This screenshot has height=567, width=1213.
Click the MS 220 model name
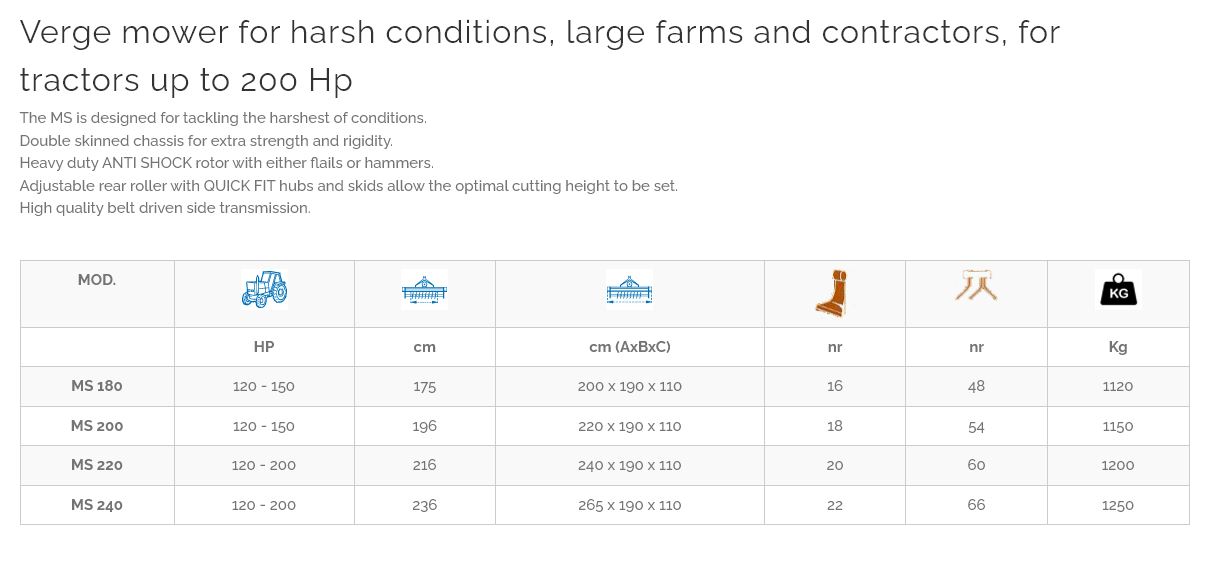97,465
